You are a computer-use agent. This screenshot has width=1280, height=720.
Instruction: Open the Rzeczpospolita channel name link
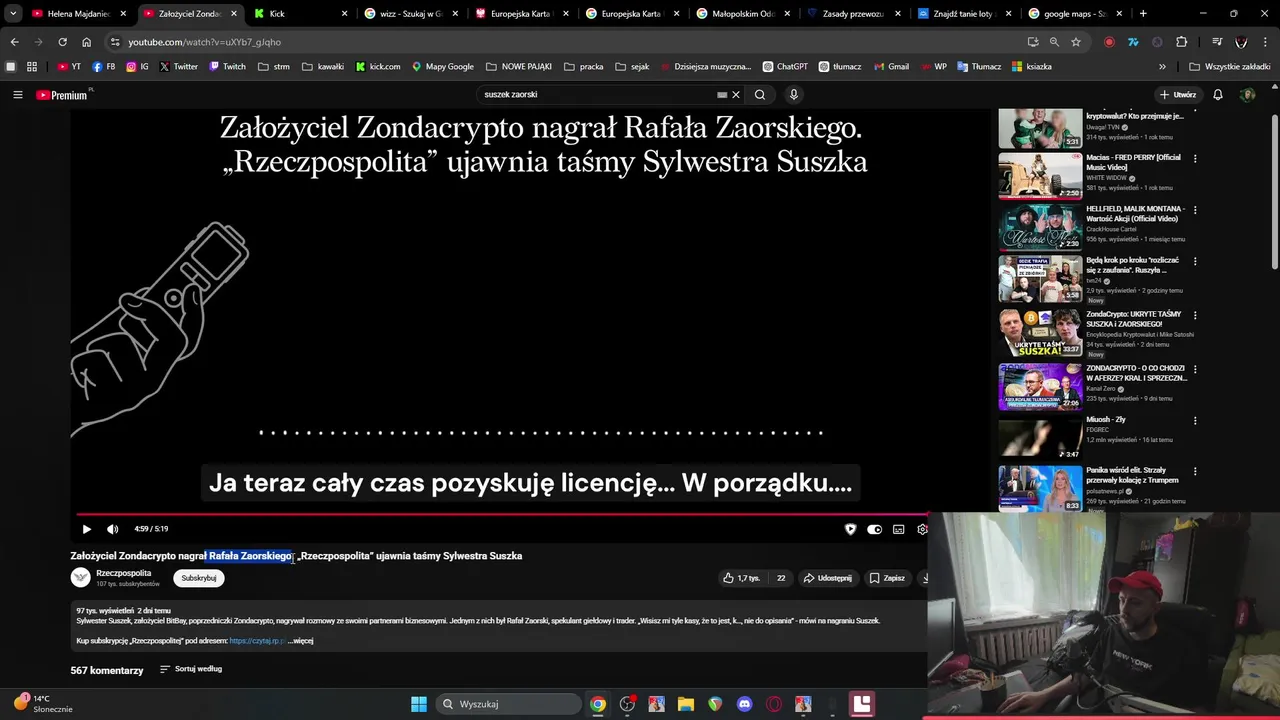point(123,573)
